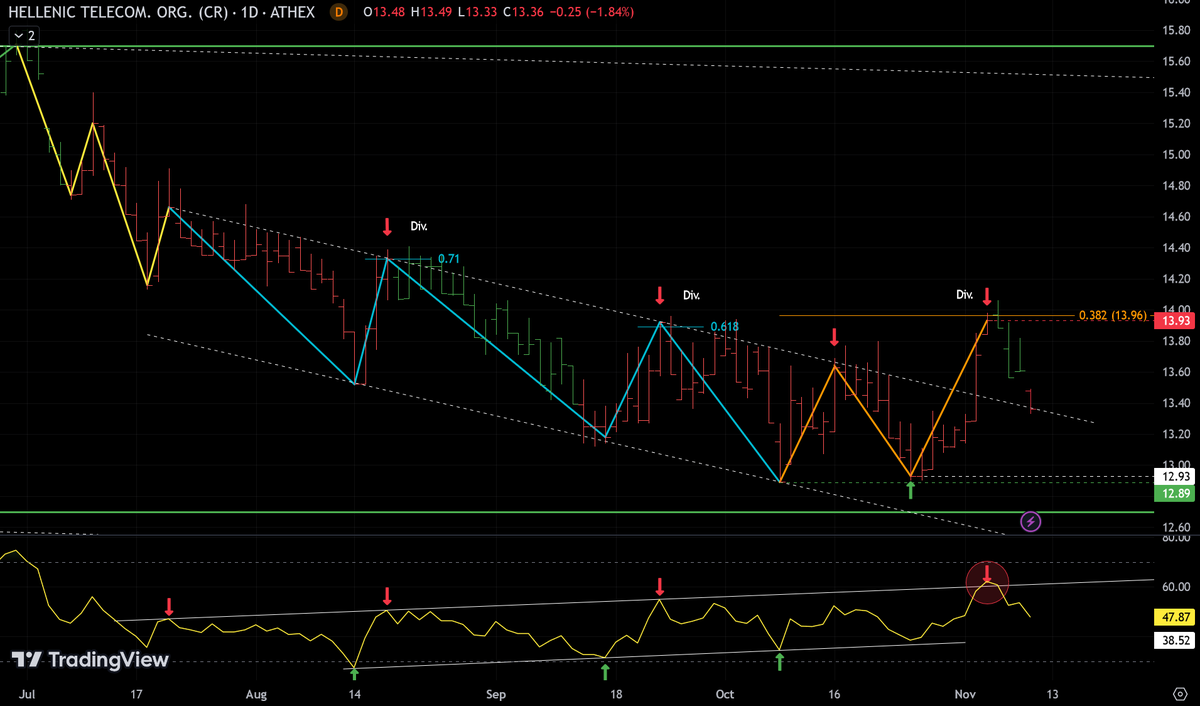Expand the collapsed indicators legend showing 2

point(24,35)
